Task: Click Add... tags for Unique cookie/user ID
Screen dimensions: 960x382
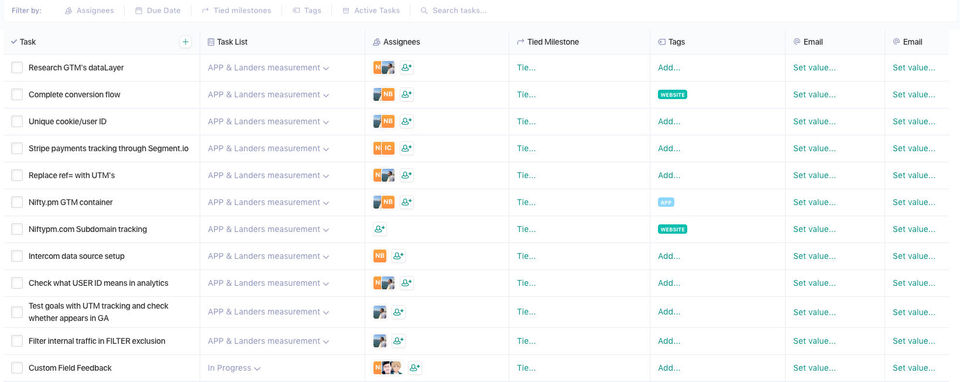Action: (669, 122)
